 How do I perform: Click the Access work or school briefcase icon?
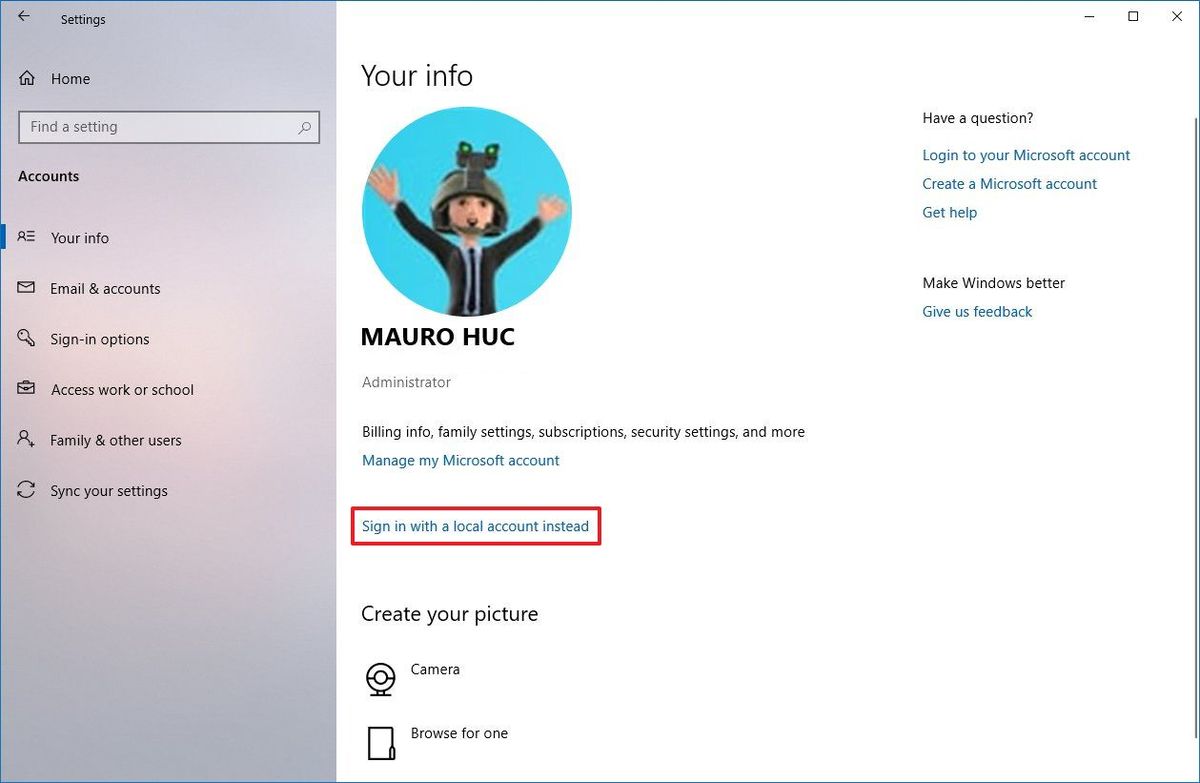tap(25, 390)
